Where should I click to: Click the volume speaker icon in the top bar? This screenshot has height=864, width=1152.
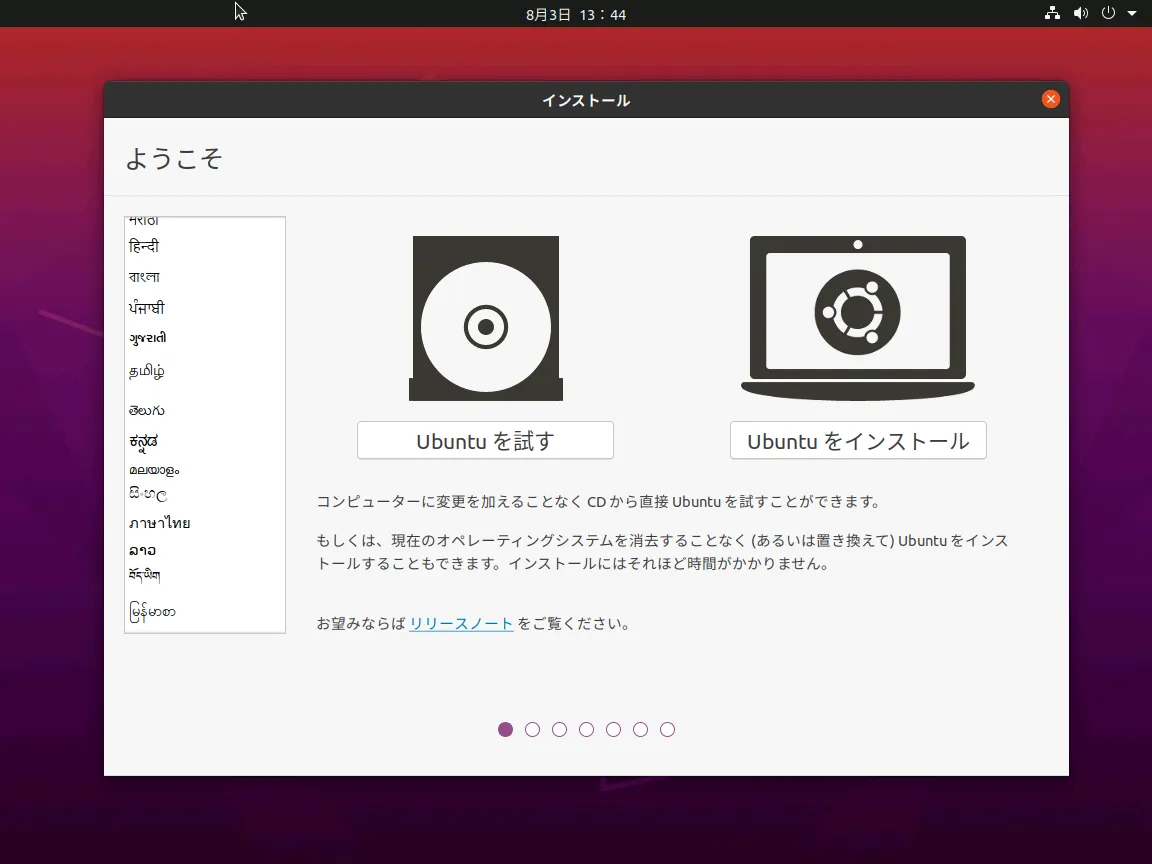click(1080, 14)
